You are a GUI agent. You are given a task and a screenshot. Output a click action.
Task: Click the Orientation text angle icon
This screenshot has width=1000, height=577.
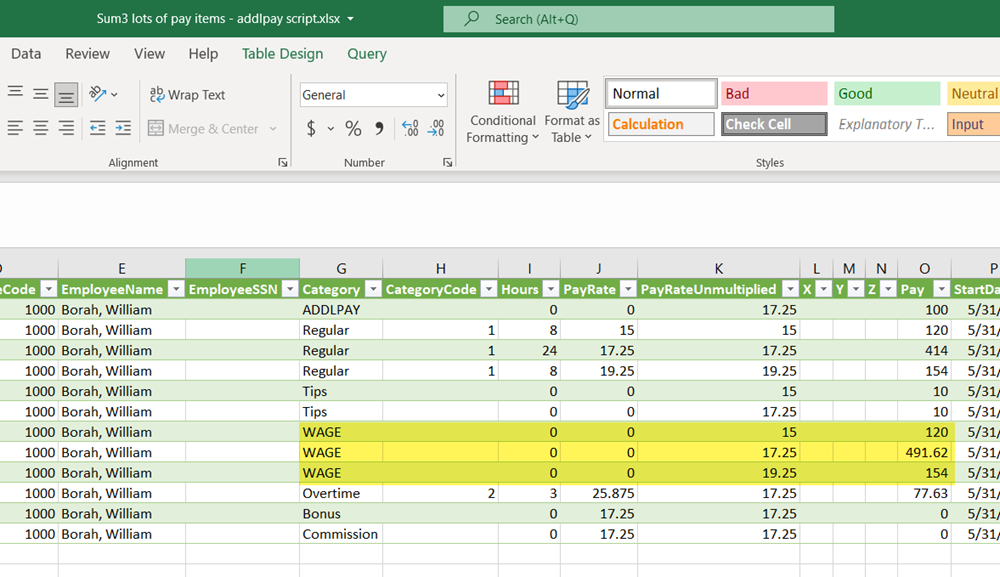point(98,94)
